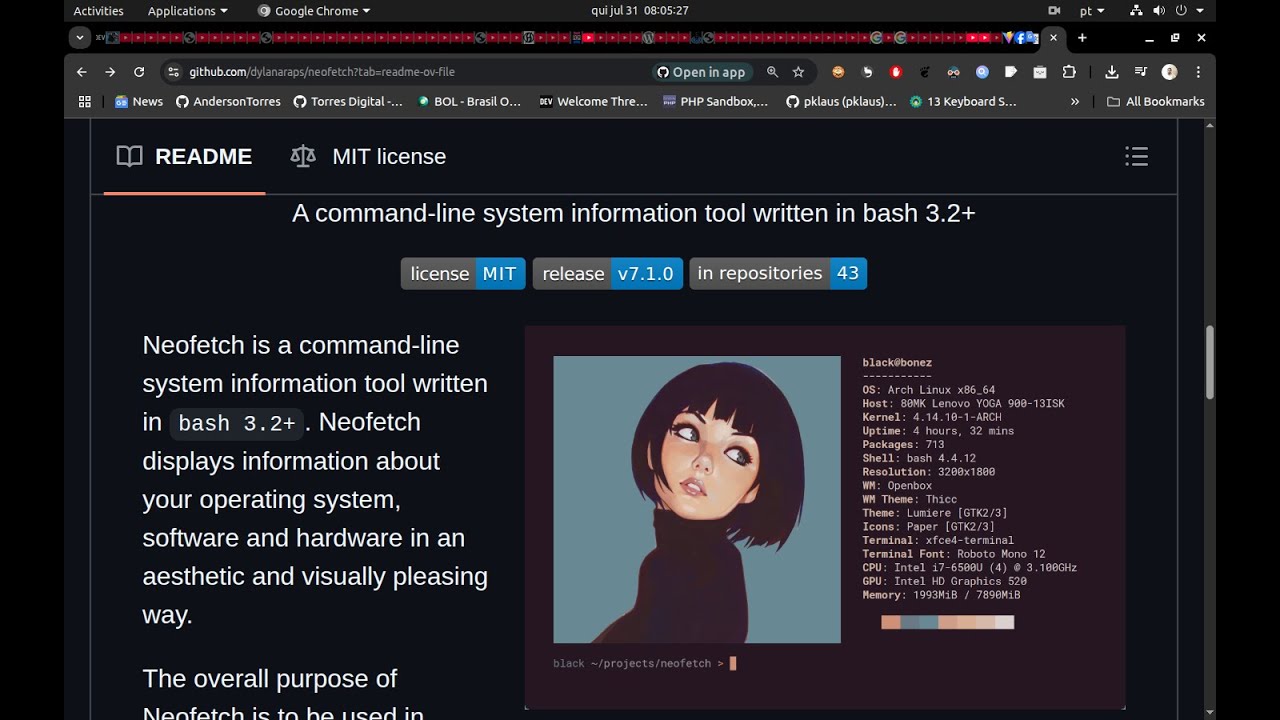
Task: Click the license MIT badge
Action: tap(463, 273)
